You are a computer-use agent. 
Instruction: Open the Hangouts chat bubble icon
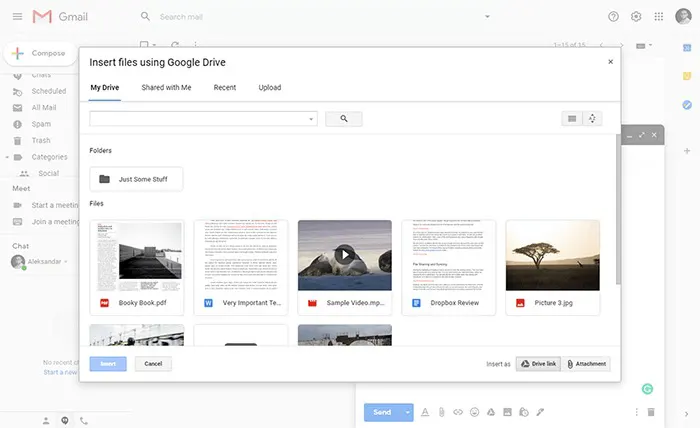point(65,420)
